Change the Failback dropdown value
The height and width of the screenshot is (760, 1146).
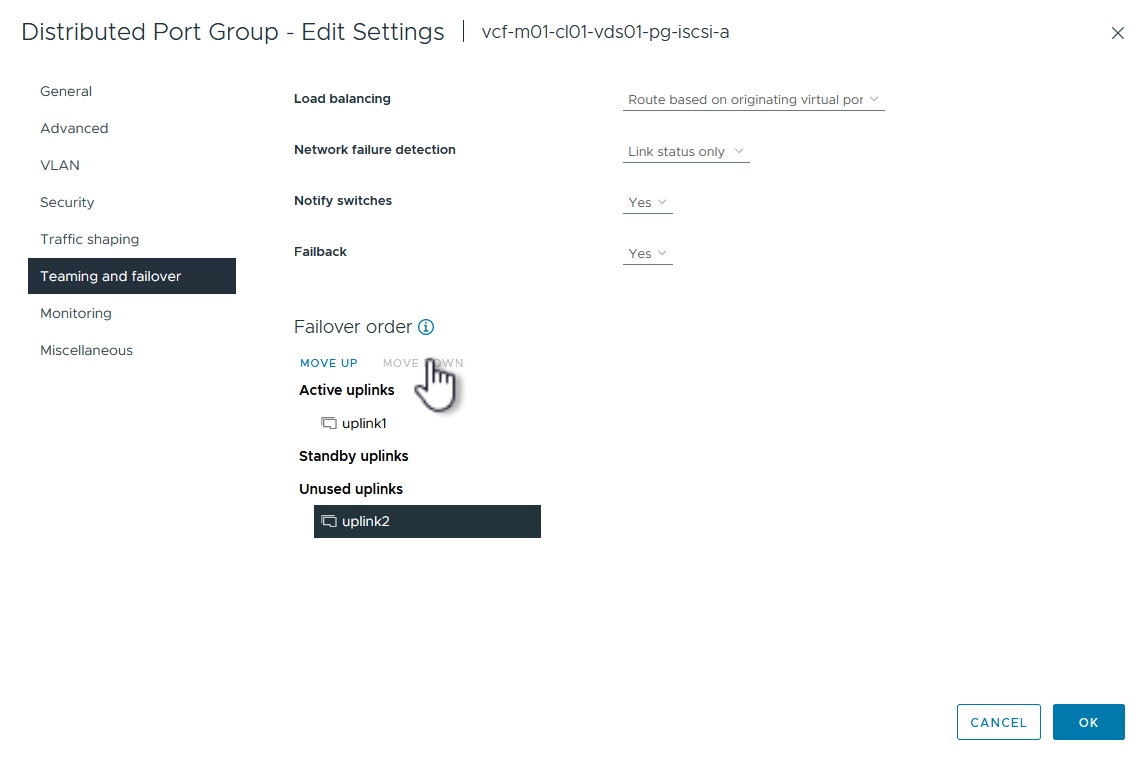[647, 254]
